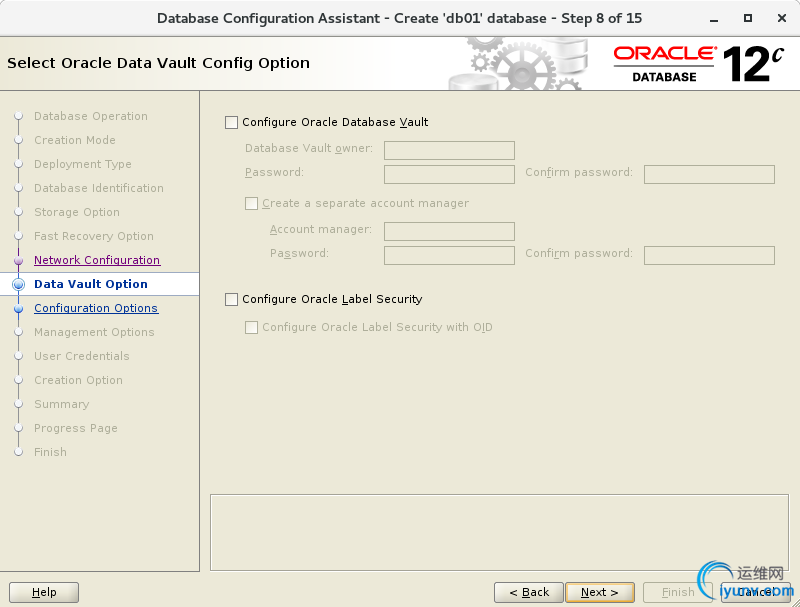Image resolution: width=800 pixels, height=607 pixels.
Task: Select the last Finish step label
Action: 51,452
